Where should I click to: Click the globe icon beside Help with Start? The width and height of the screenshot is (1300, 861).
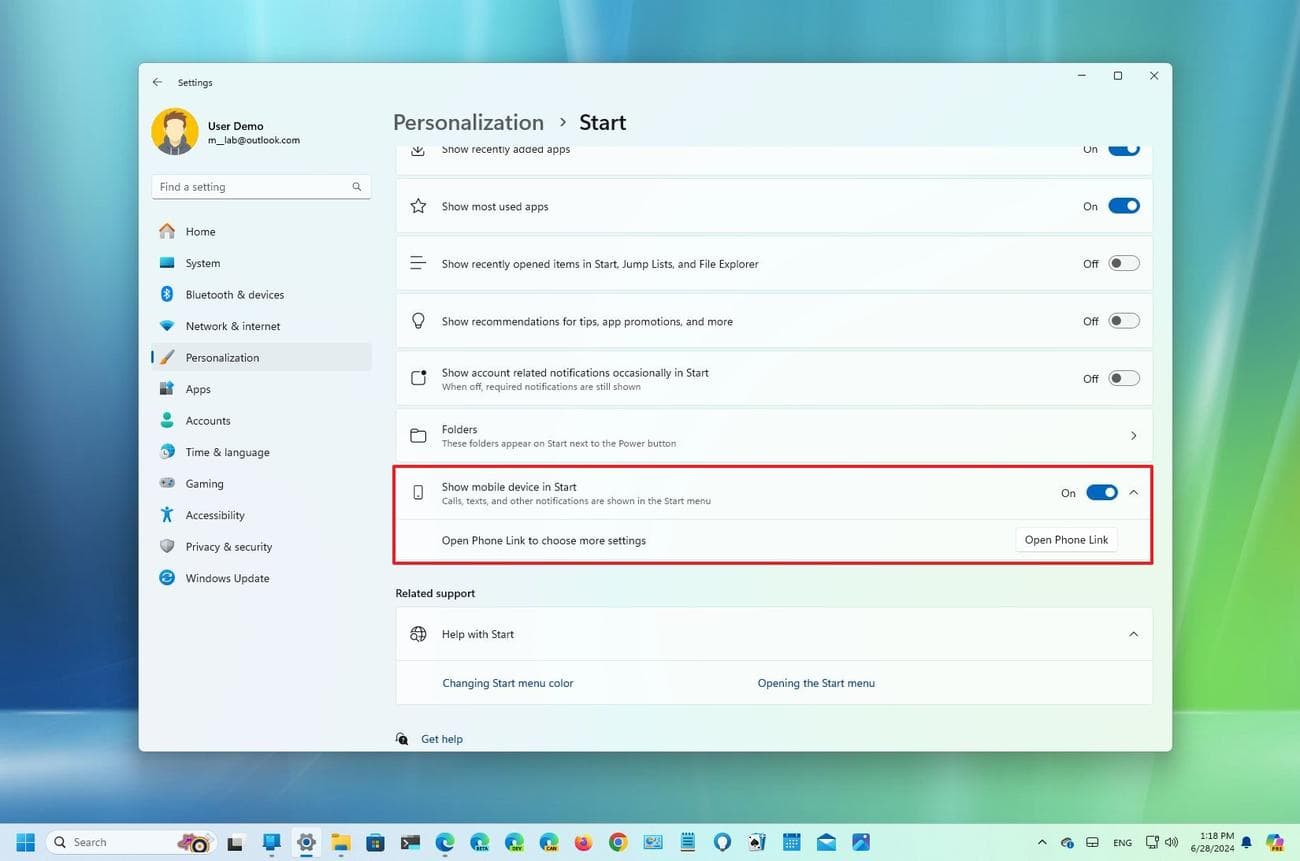[418, 634]
